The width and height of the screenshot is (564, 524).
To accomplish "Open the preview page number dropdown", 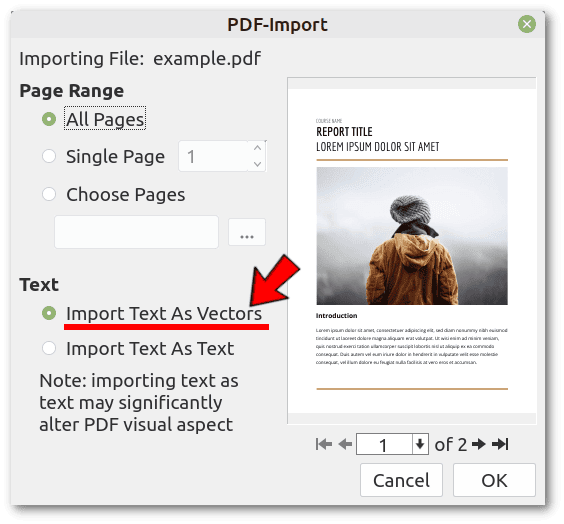I will click(420, 444).
